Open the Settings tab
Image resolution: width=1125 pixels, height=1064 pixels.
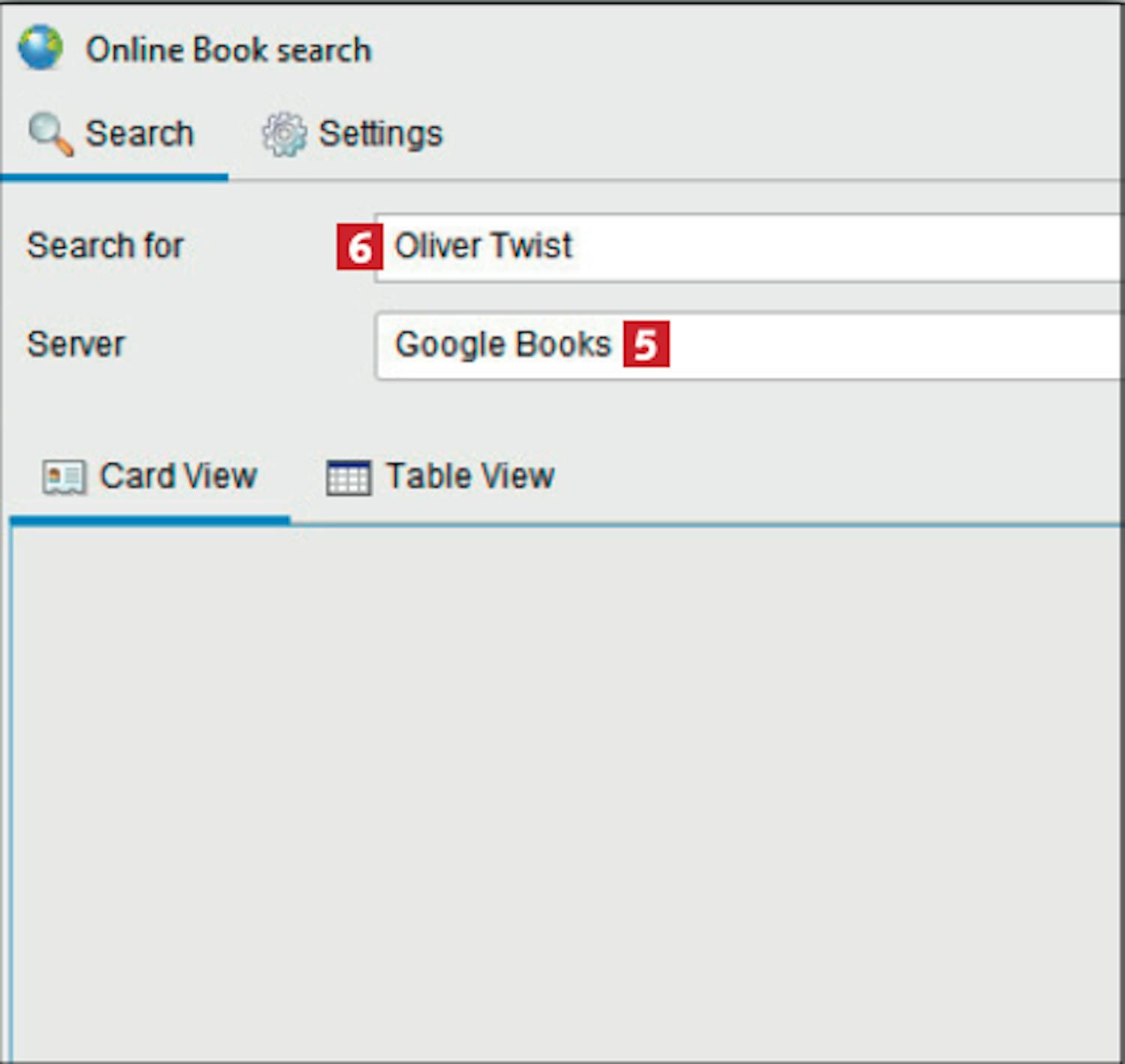(x=379, y=134)
